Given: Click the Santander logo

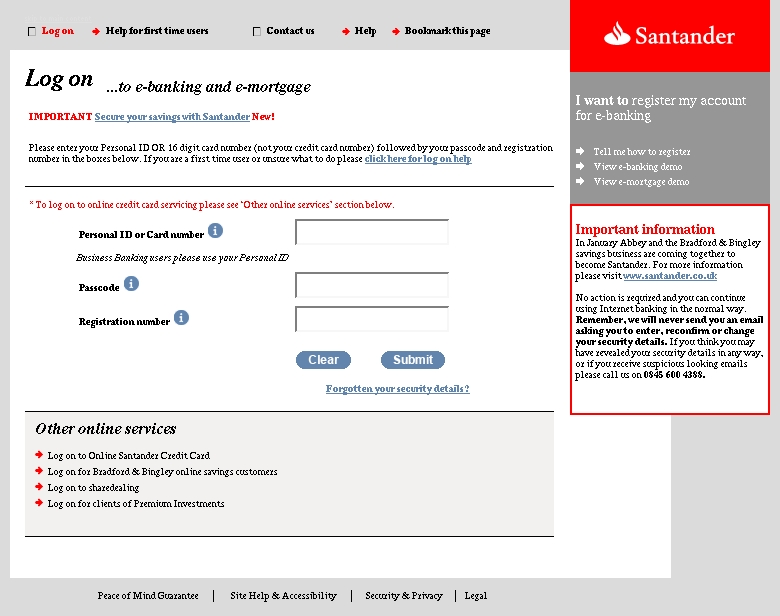Looking at the screenshot, I should pos(669,36).
